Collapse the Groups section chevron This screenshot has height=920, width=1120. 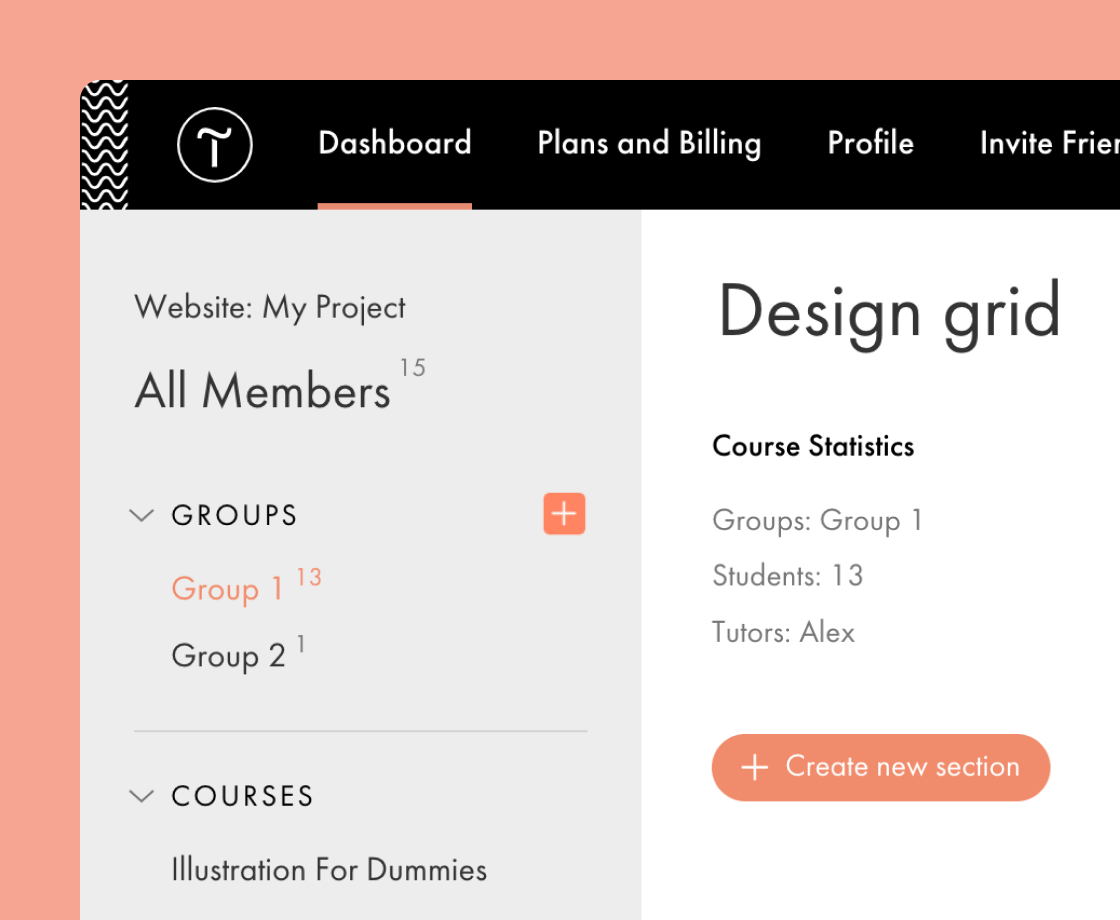pyautogui.click(x=142, y=516)
